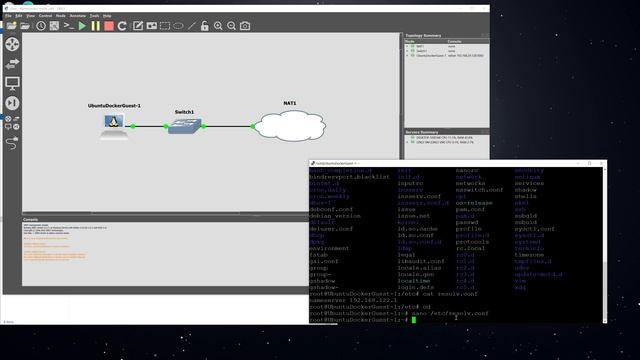Open the File menu

(8, 16)
